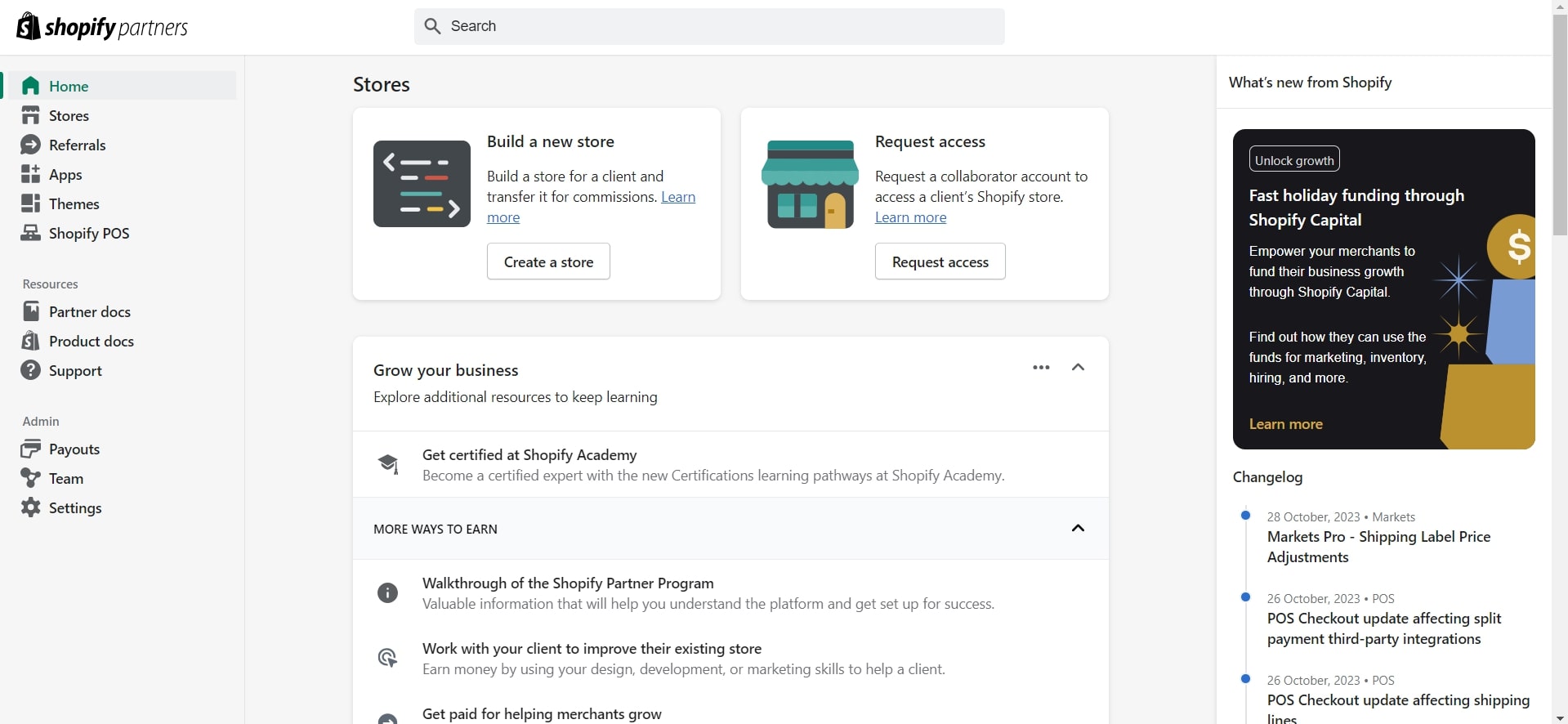Image resolution: width=1568 pixels, height=724 pixels.
Task: Click the Referrals arrow icon
Action: pyautogui.click(x=31, y=145)
